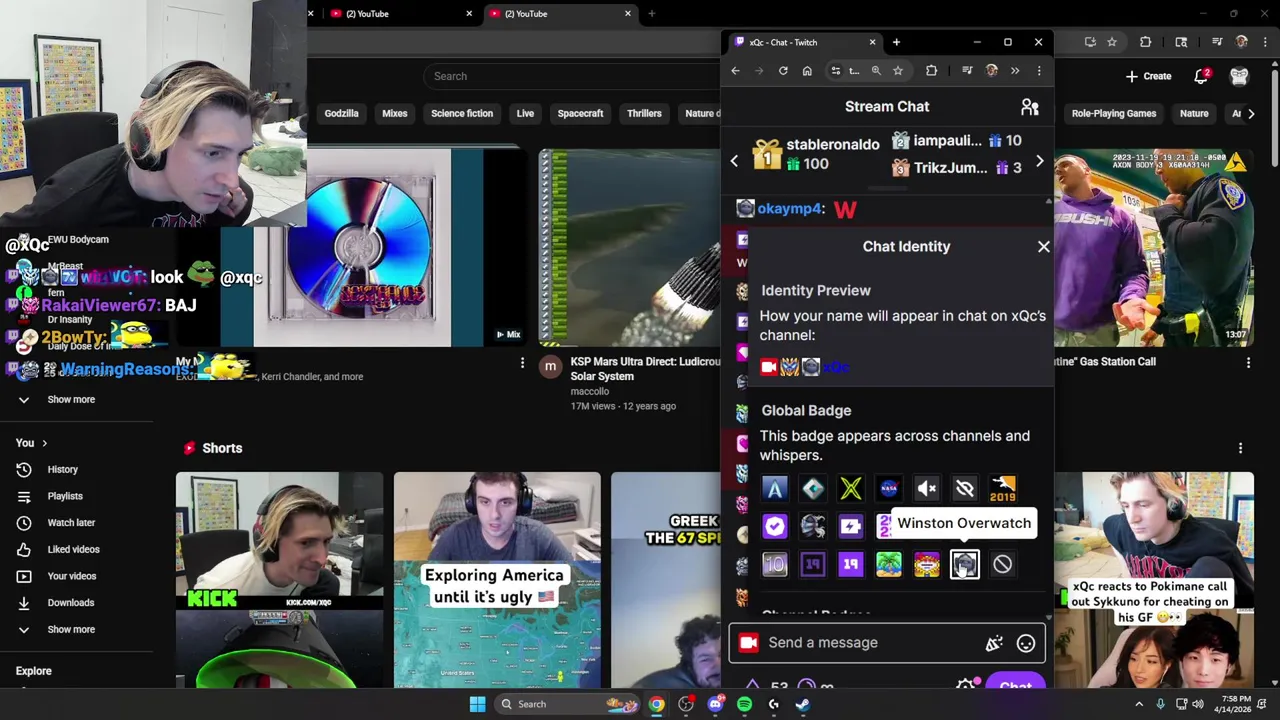Open YouTube notifications bell
Viewport: 1280px width, 720px height.
(x=1202, y=76)
